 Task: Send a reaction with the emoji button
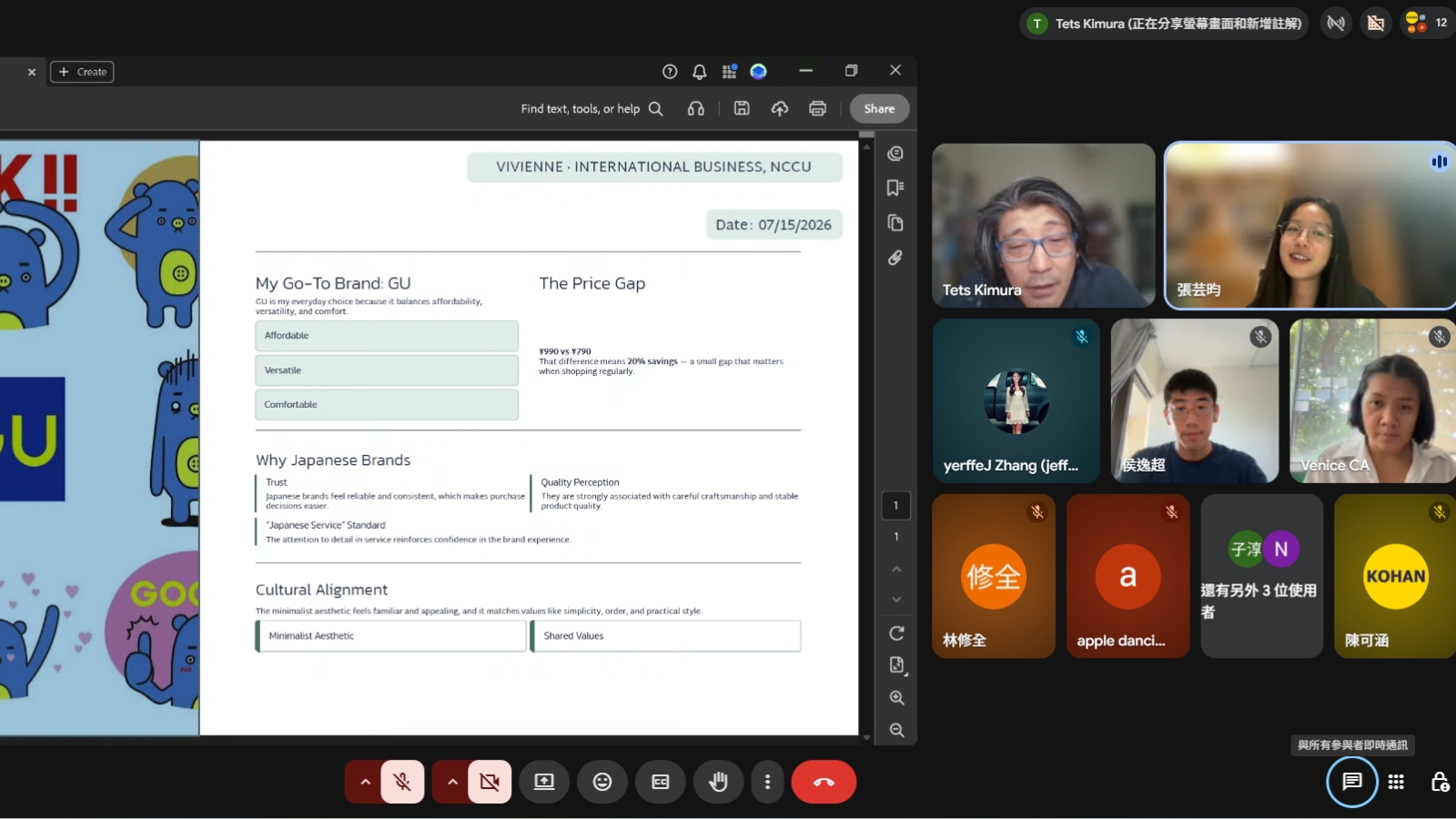tap(602, 782)
